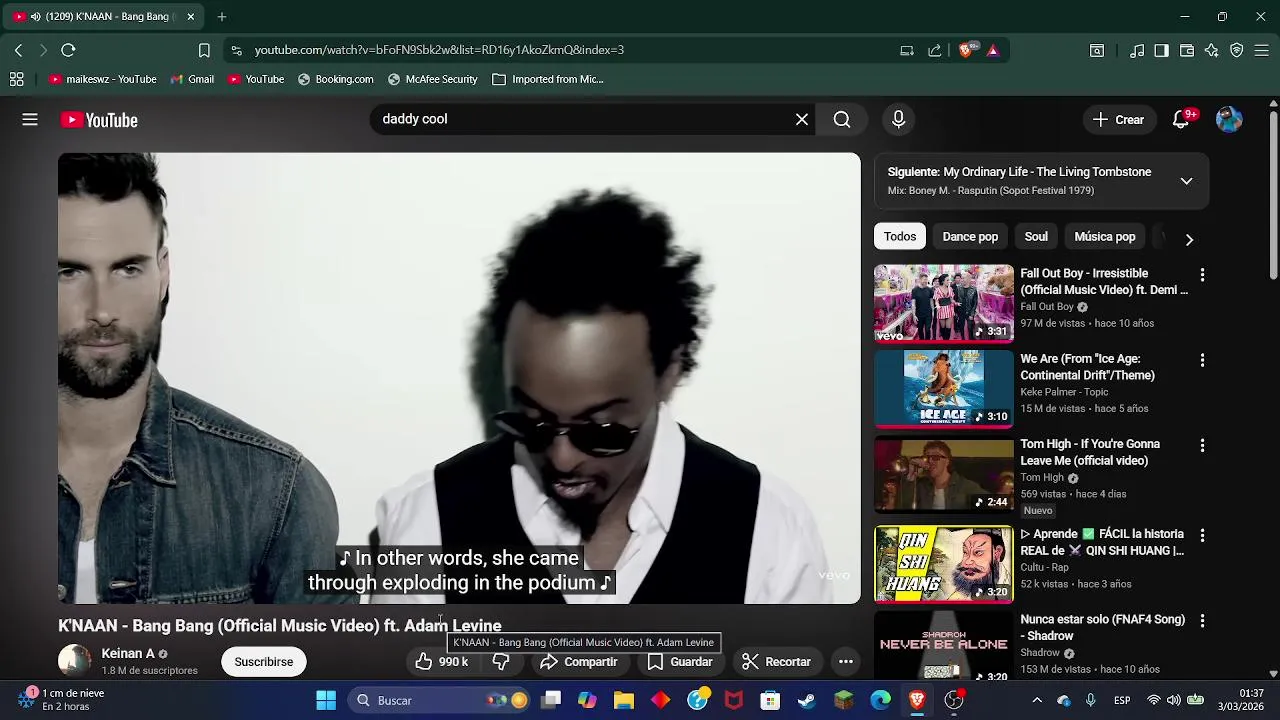This screenshot has height=720, width=1280.
Task: Open Microsoft Edge from the taskbar
Action: [x=880, y=700]
